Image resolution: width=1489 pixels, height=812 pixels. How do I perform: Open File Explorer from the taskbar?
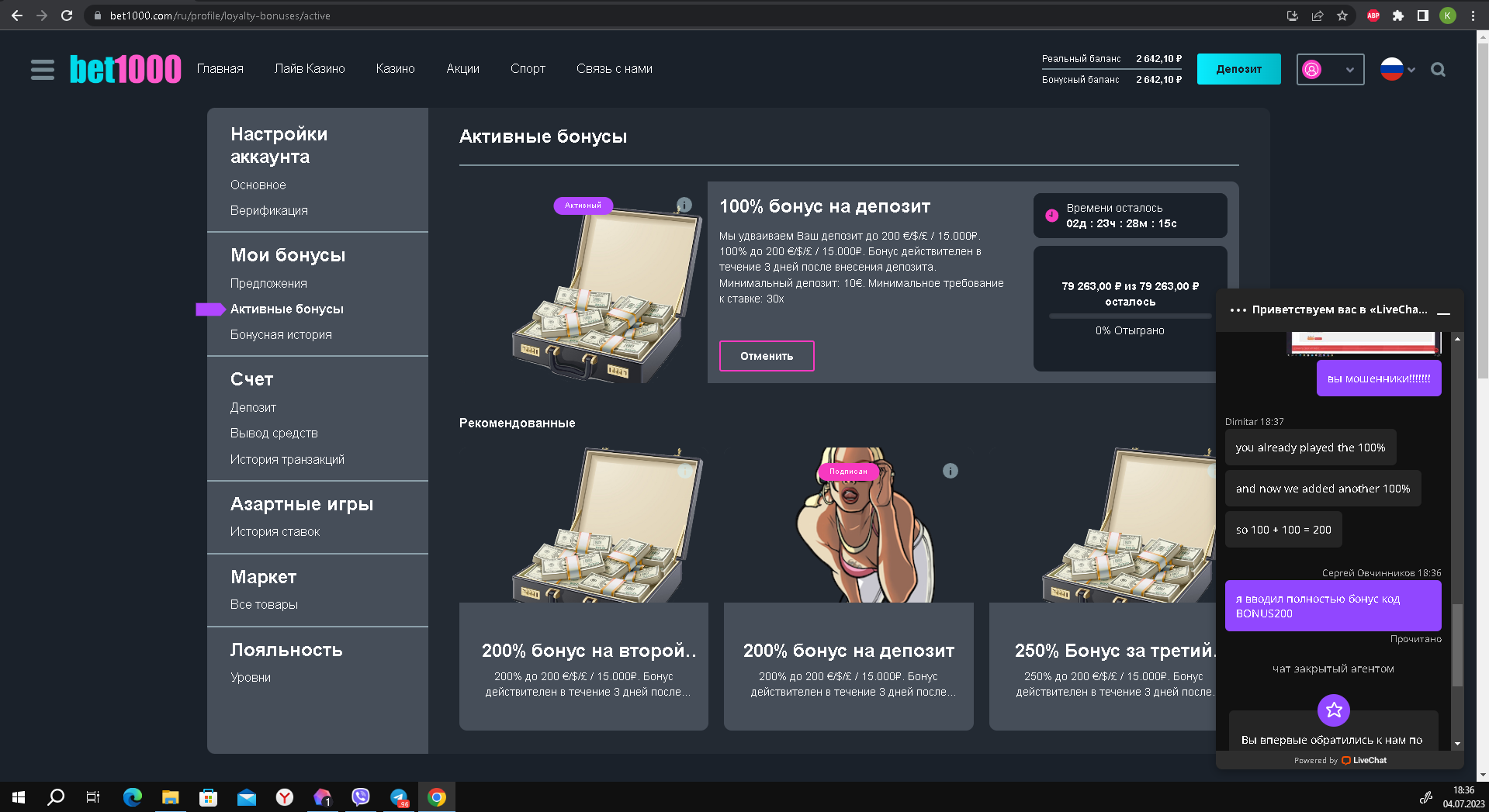(170, 797)
